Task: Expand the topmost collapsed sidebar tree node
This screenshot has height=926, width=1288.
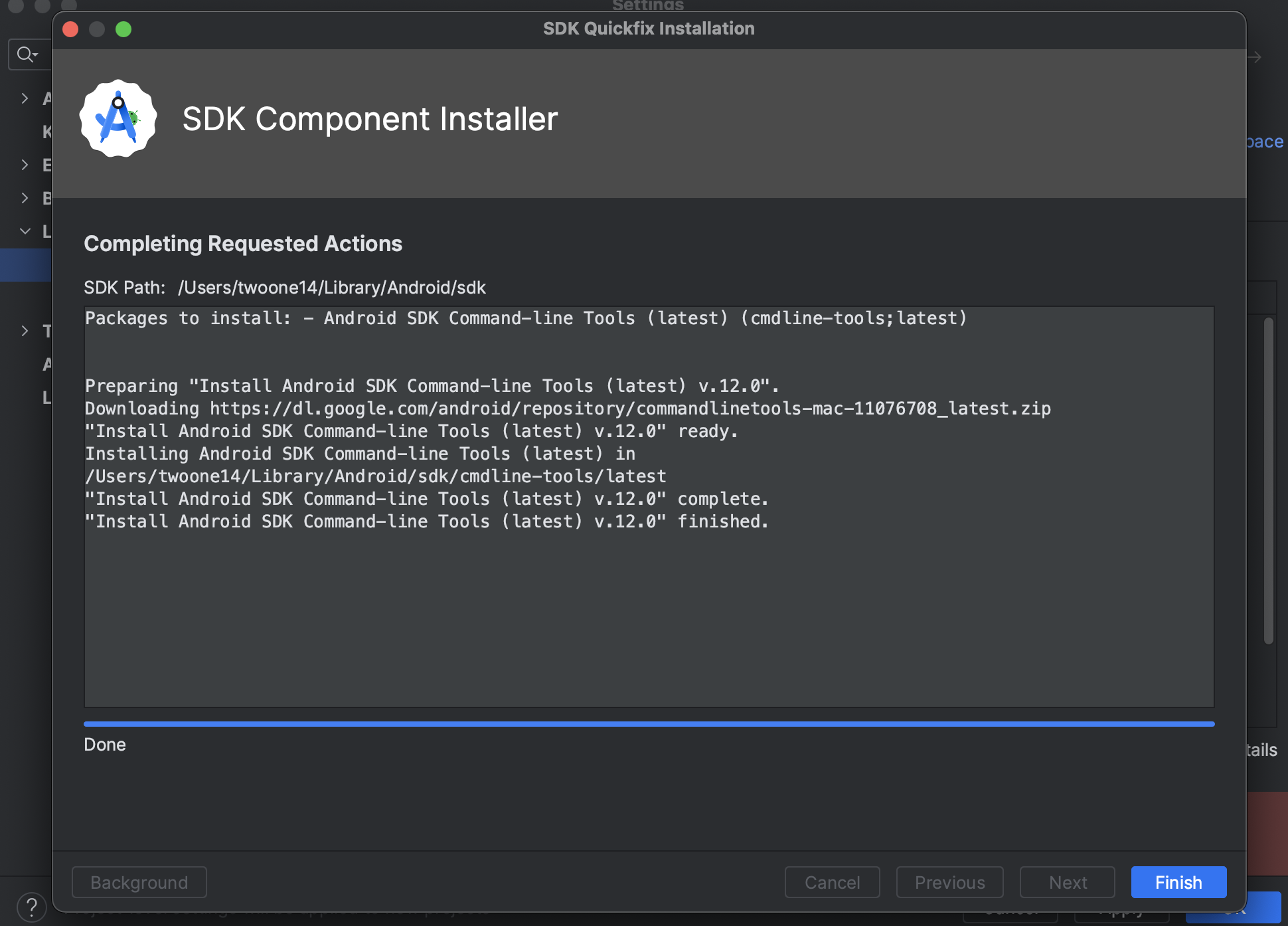Action: 25,98
